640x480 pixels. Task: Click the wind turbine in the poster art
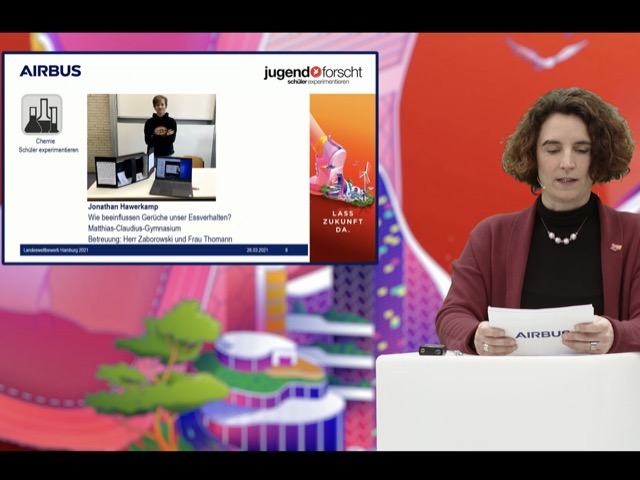[x=364, y=174]
